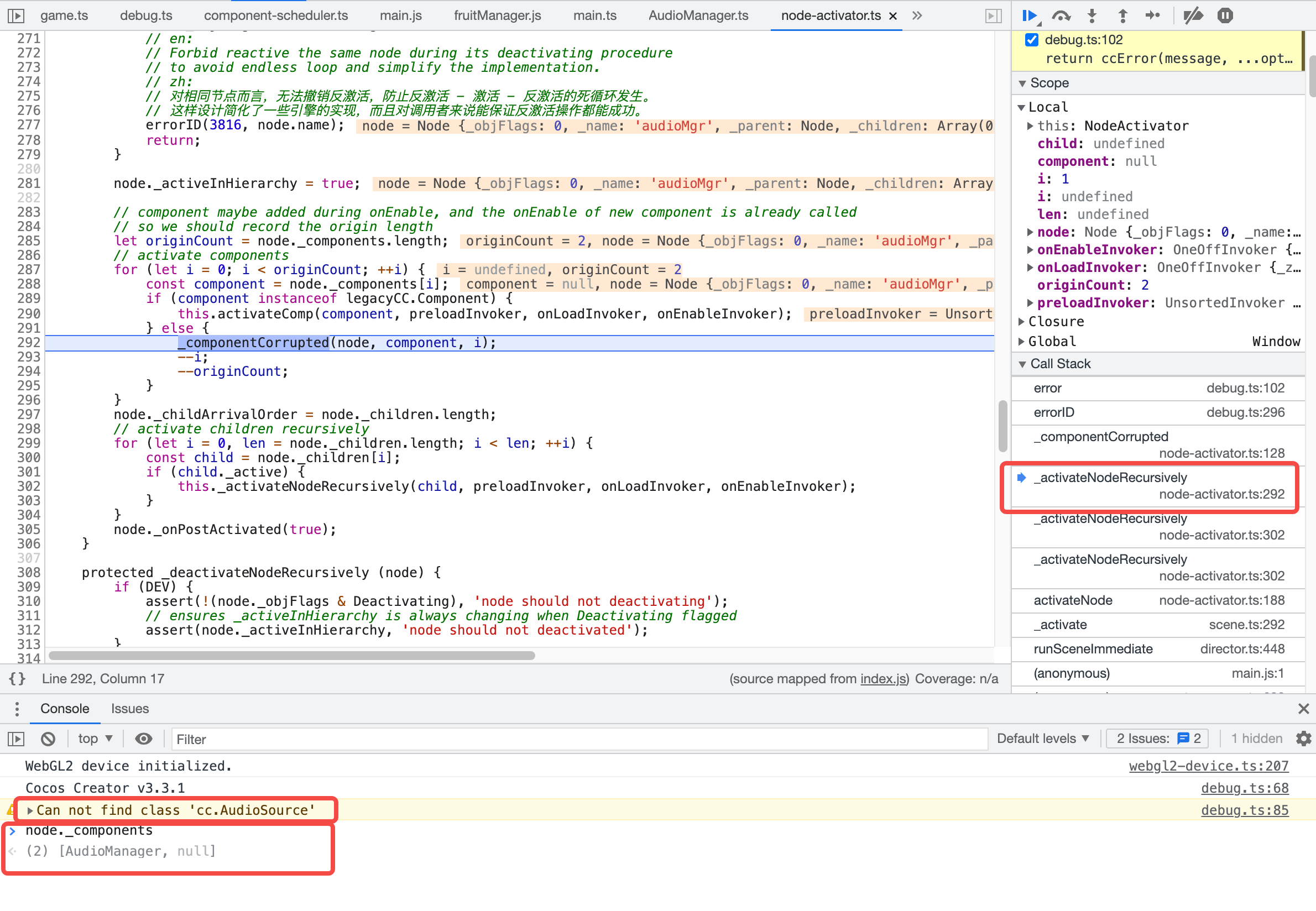This screenshot has height=911, width=1316.
Task: Toggle the console sidebar panel icon
Action: click(x=16, y=739)
